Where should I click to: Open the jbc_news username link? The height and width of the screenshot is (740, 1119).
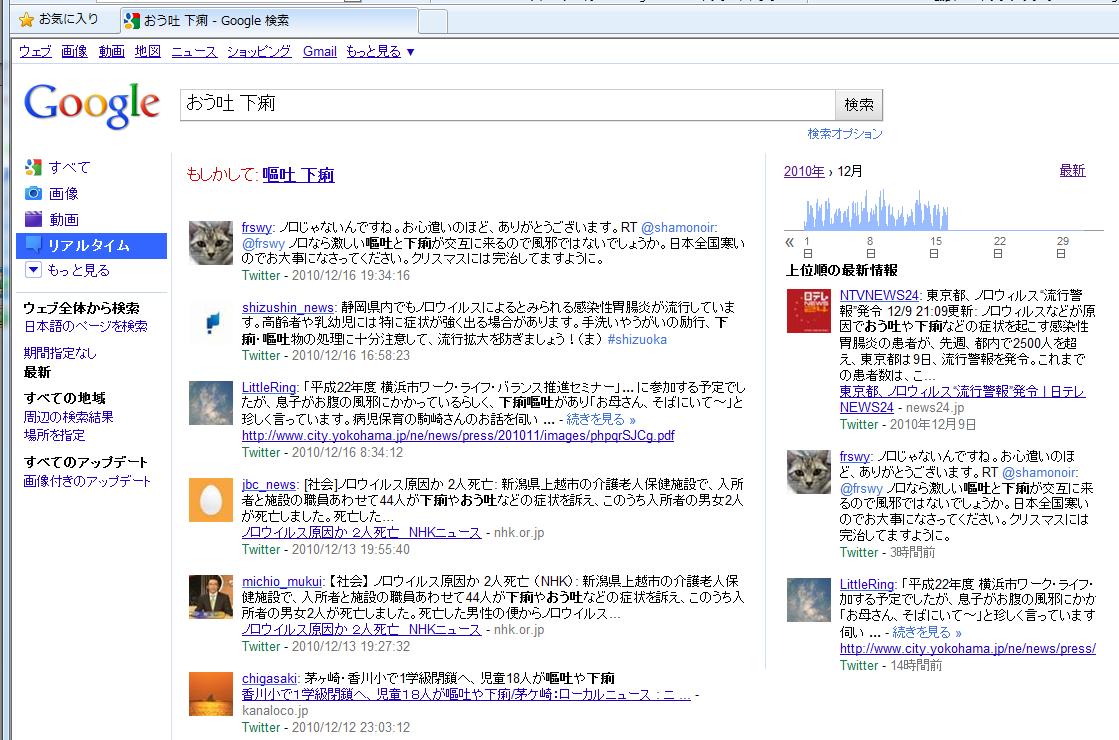point(268,485)
